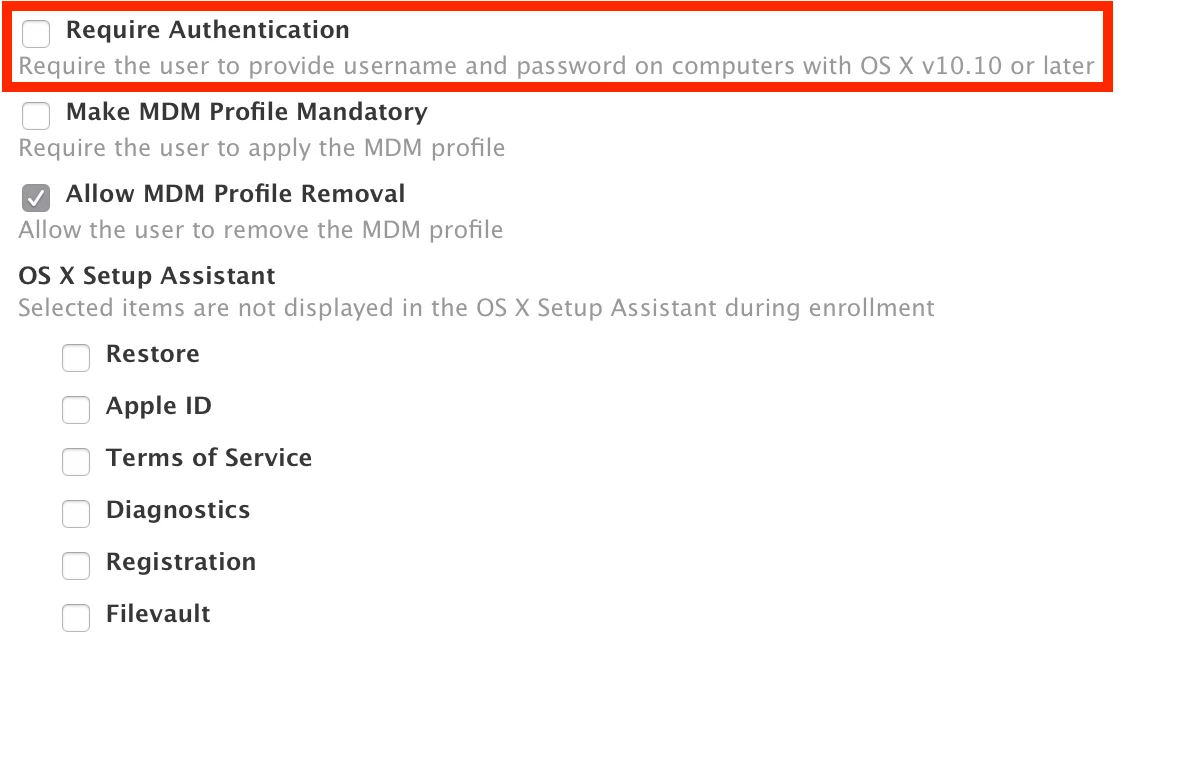This screenshot has height=778, width=1186.
Task: Click the Registration label text
Action: tap(181, 563)
